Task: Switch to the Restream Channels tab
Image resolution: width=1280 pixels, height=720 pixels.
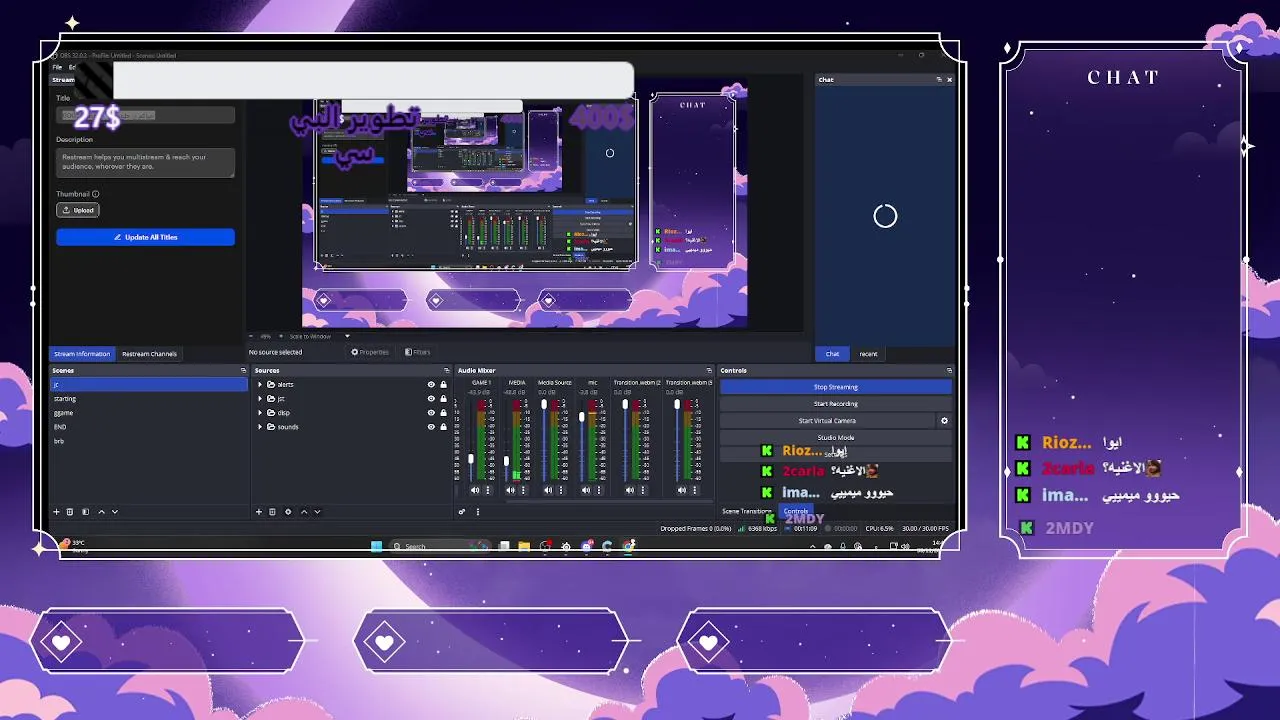Action: coord(149,354)
